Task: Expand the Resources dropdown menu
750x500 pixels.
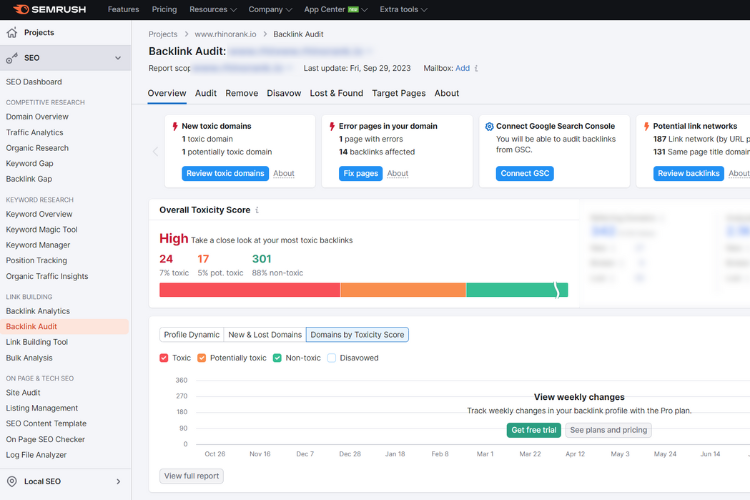Action: [213, 10]
